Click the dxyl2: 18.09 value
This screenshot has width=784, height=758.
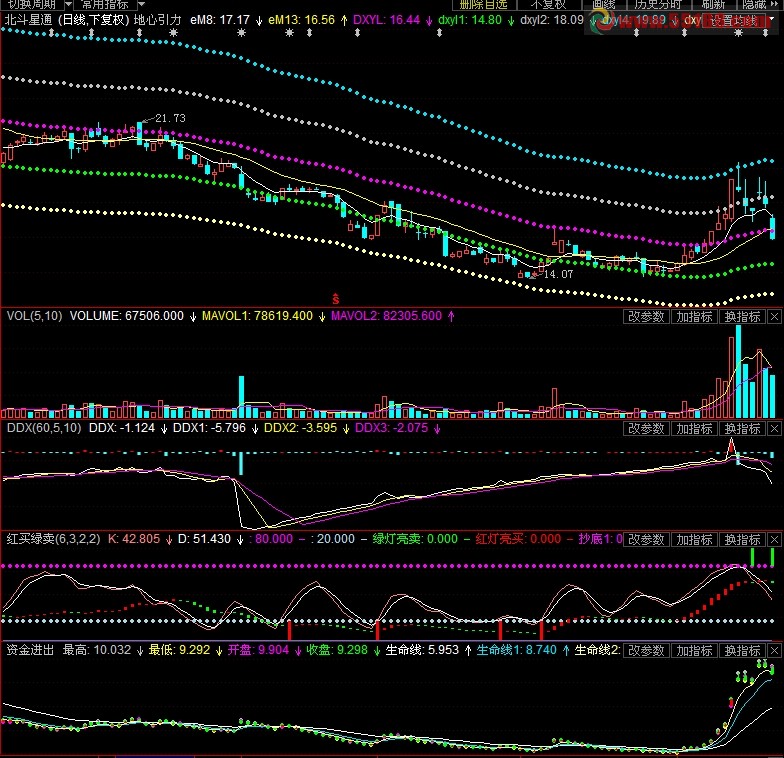click(x=552, y=20)
